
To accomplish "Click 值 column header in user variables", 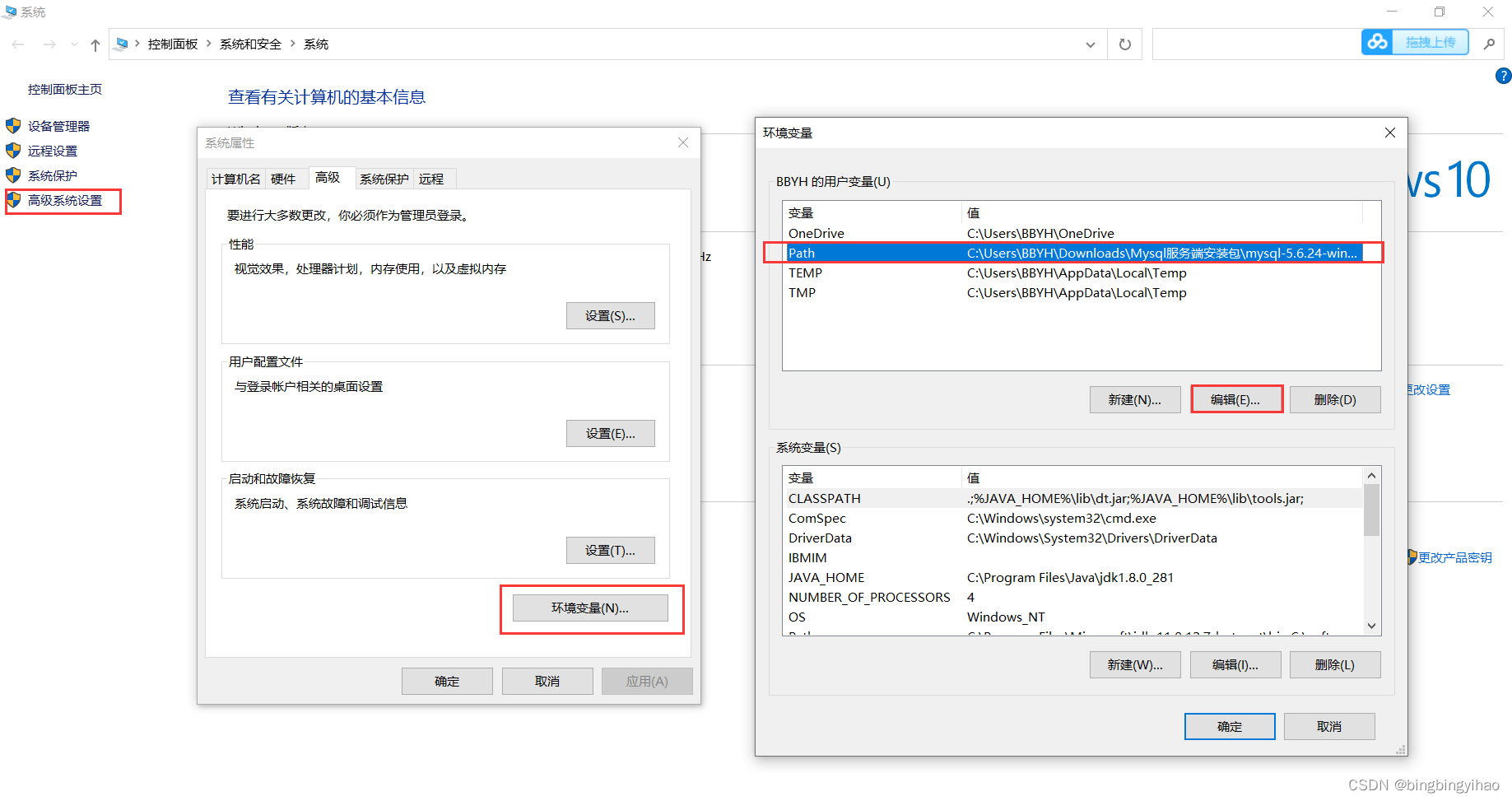I will 1162,212.
